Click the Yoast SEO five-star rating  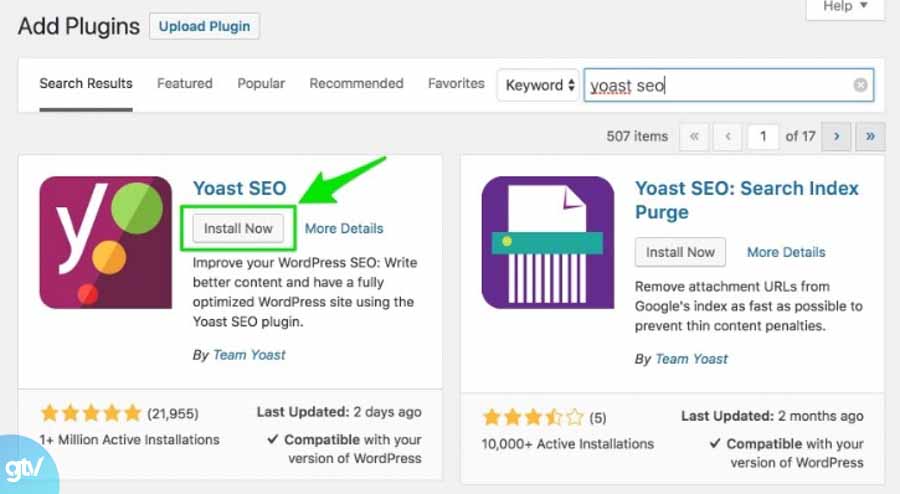[x=91, y=412]
